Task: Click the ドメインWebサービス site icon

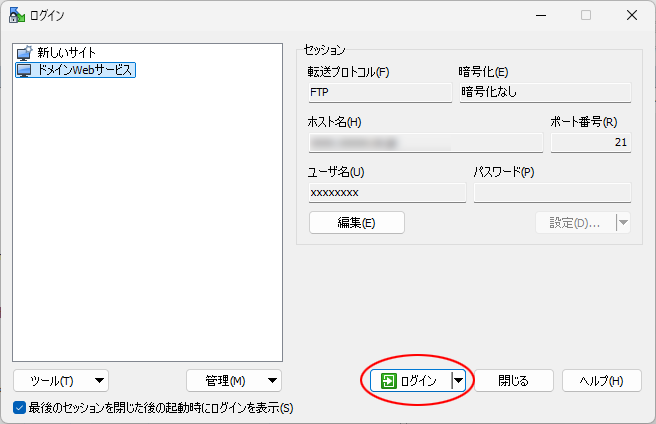Action: click(24, 70)
